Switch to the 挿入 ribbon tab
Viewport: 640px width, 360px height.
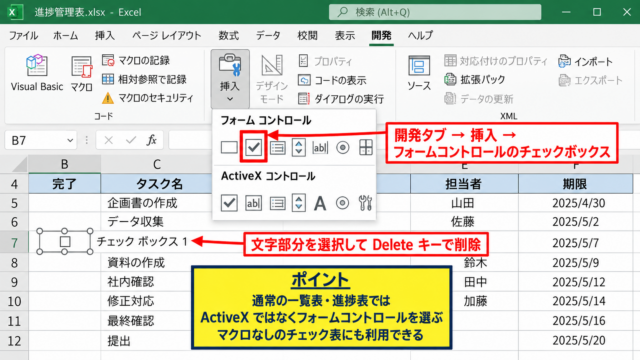pyautogui.click(x=105, y=36)
